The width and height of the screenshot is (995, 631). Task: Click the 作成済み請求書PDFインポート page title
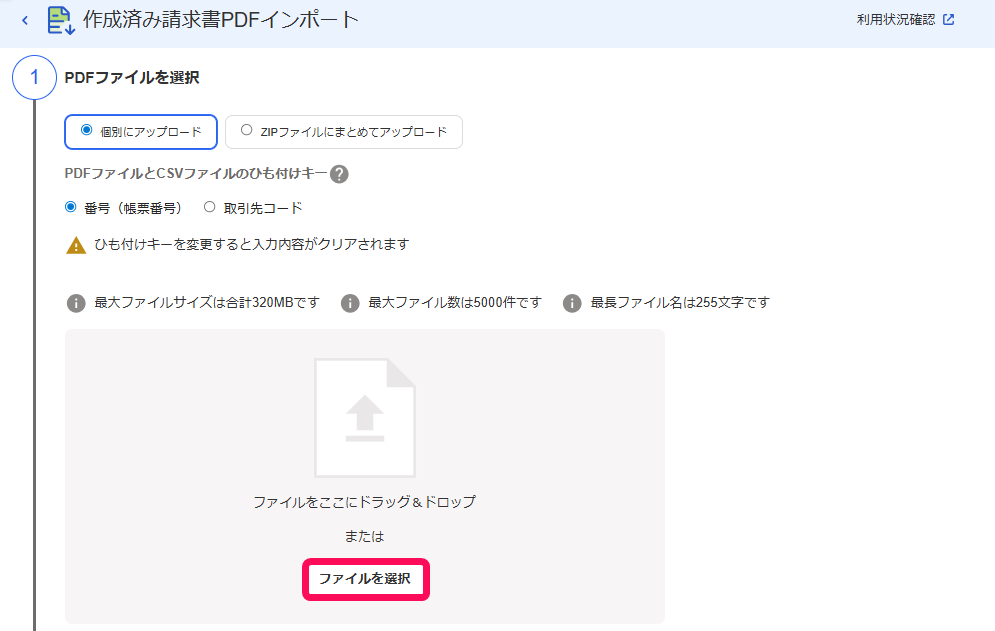(221, 20)
